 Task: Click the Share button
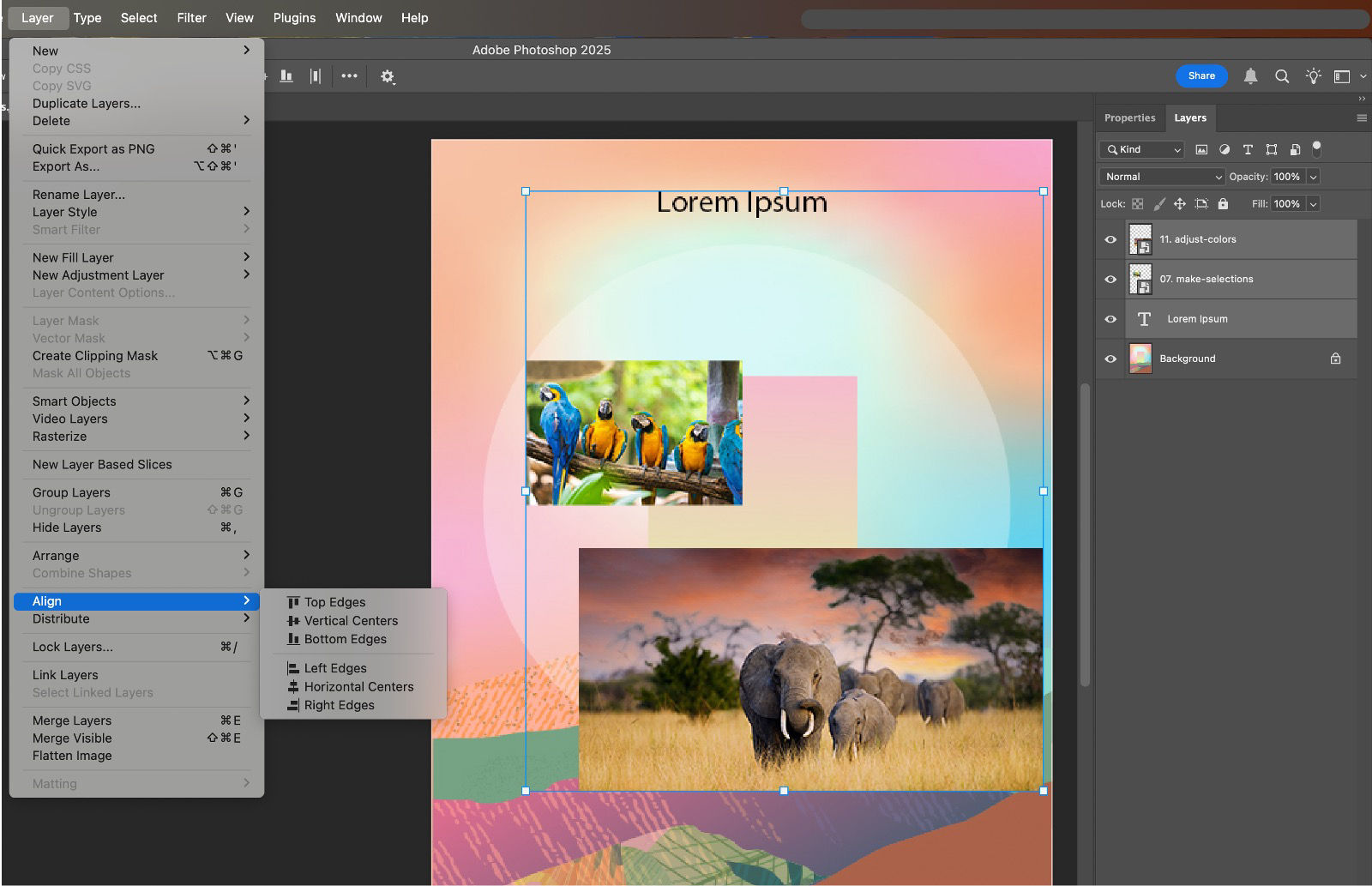(1201, 76)
